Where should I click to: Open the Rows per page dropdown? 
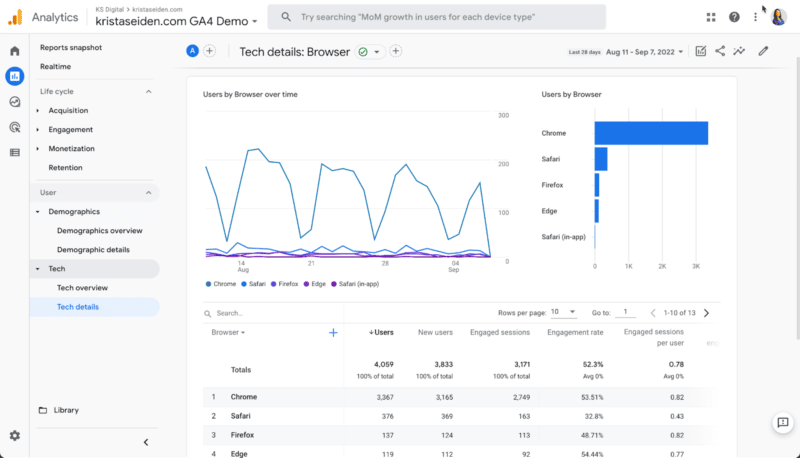click(564, 313)
